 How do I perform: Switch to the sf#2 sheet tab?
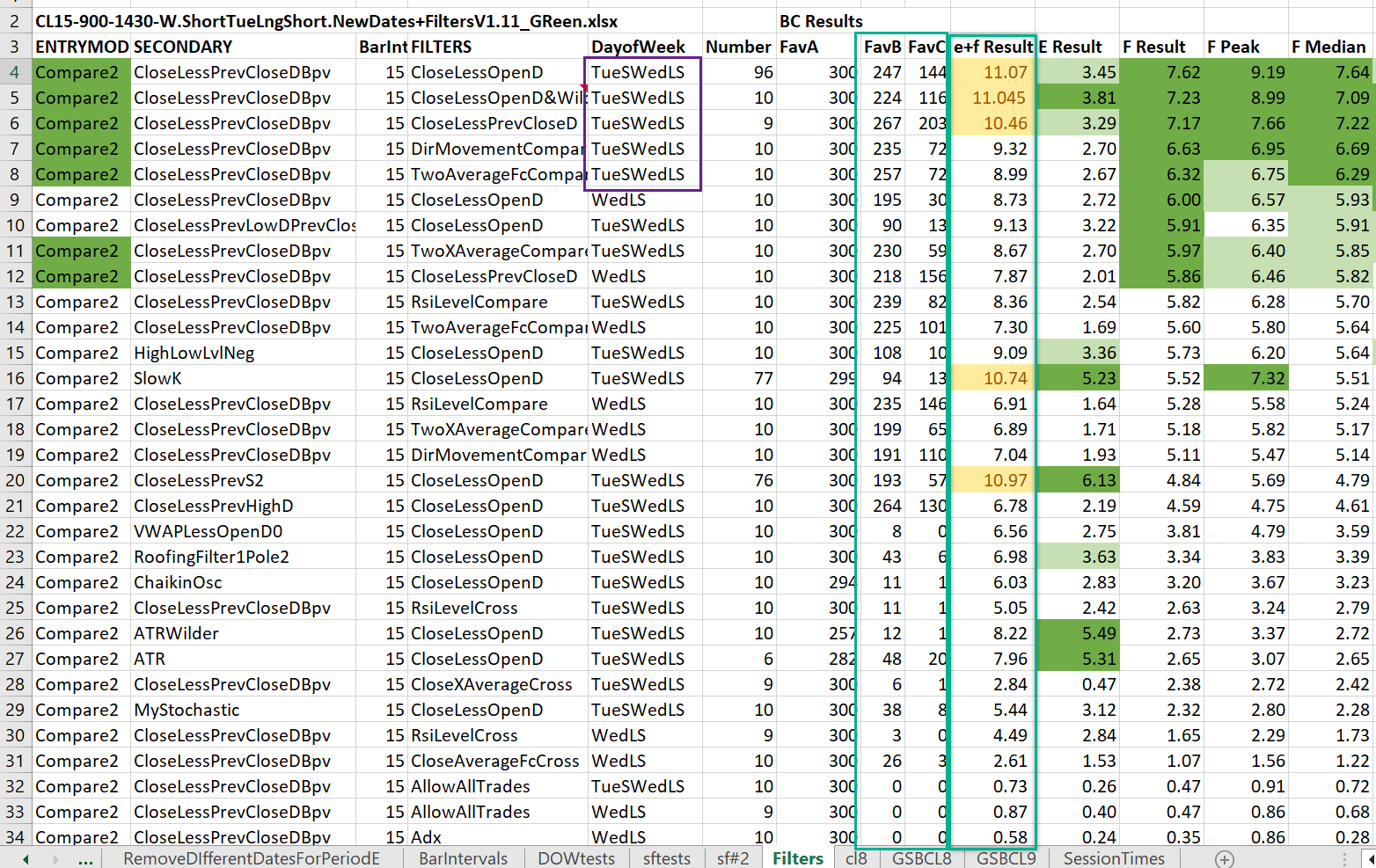pyautogui.click(x=732, y=858)
